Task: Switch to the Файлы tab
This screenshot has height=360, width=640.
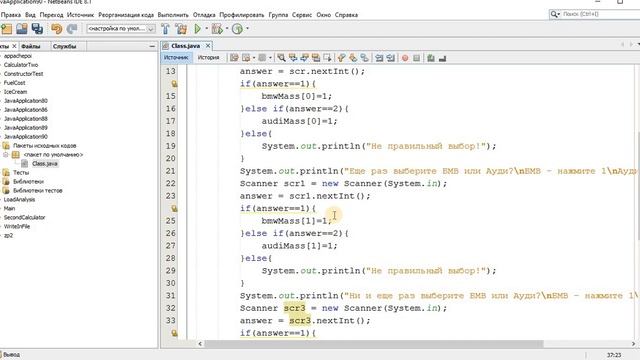Action: pyautogui.click(x=31, y=46)
